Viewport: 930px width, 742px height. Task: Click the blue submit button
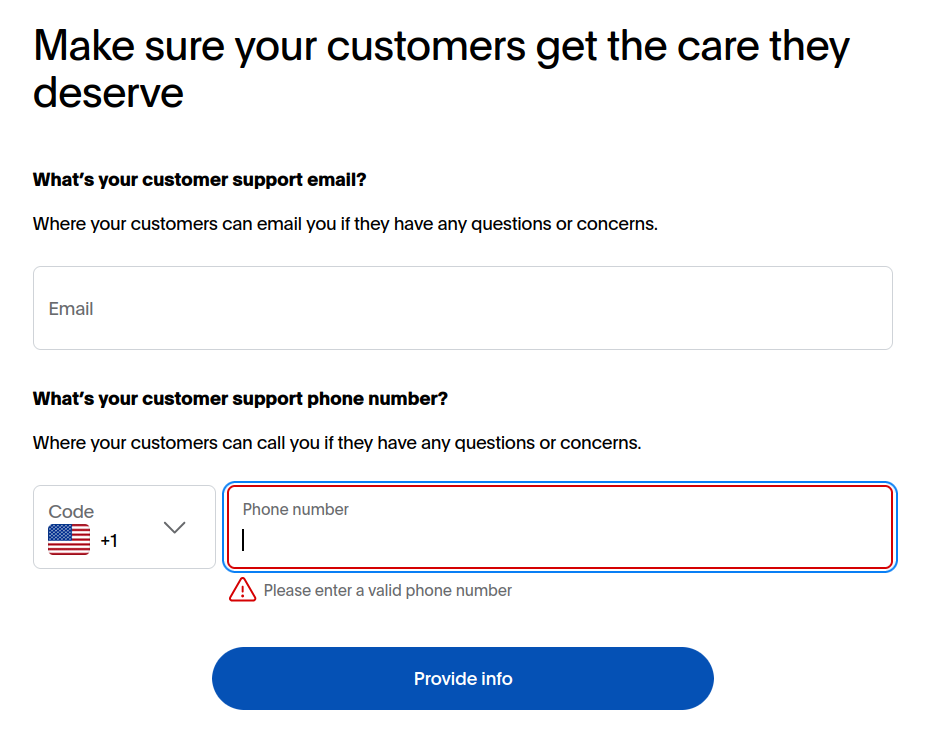point(462,678)
